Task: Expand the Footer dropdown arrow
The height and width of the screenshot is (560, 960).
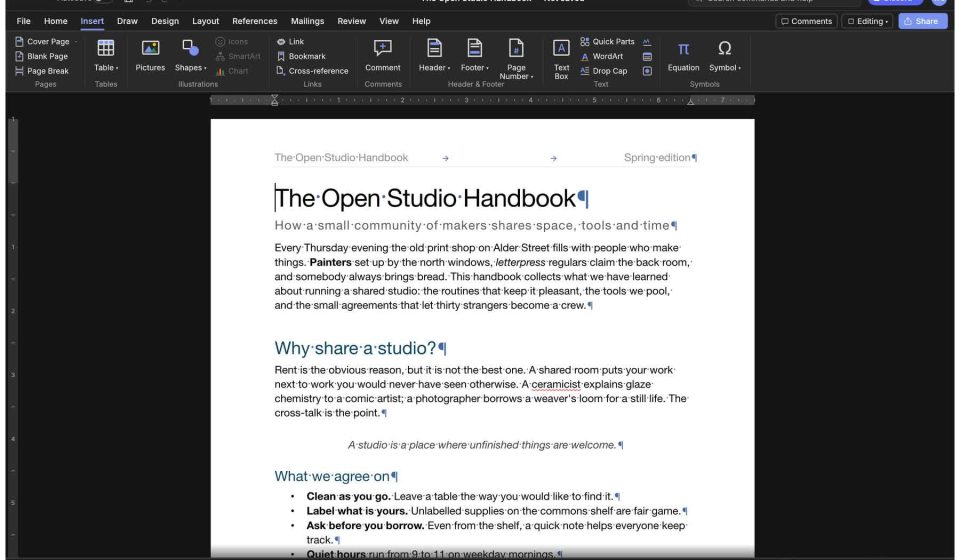Action: (487, 68)
